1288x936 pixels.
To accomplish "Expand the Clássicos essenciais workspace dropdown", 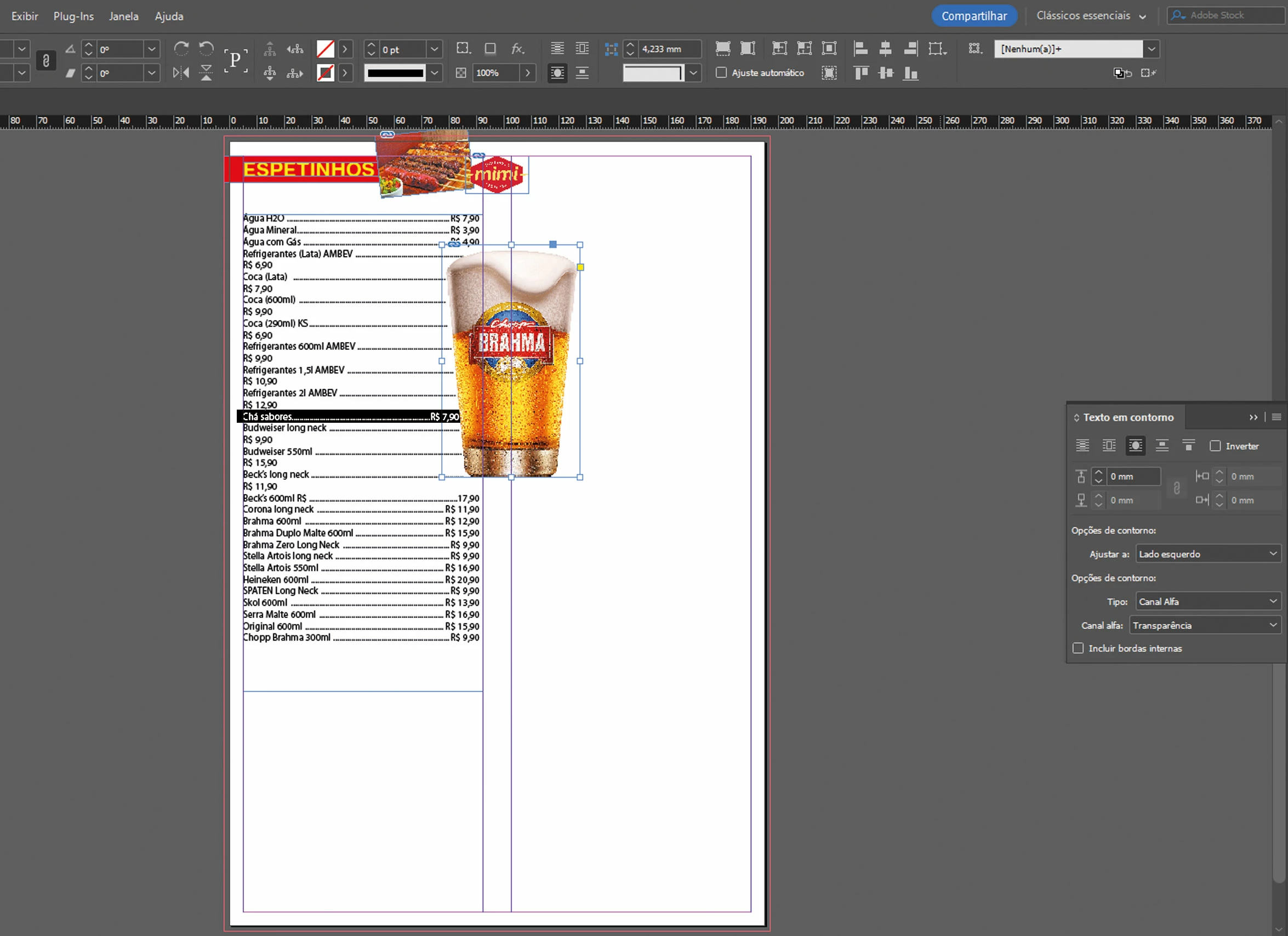I will coord(1090,16).
